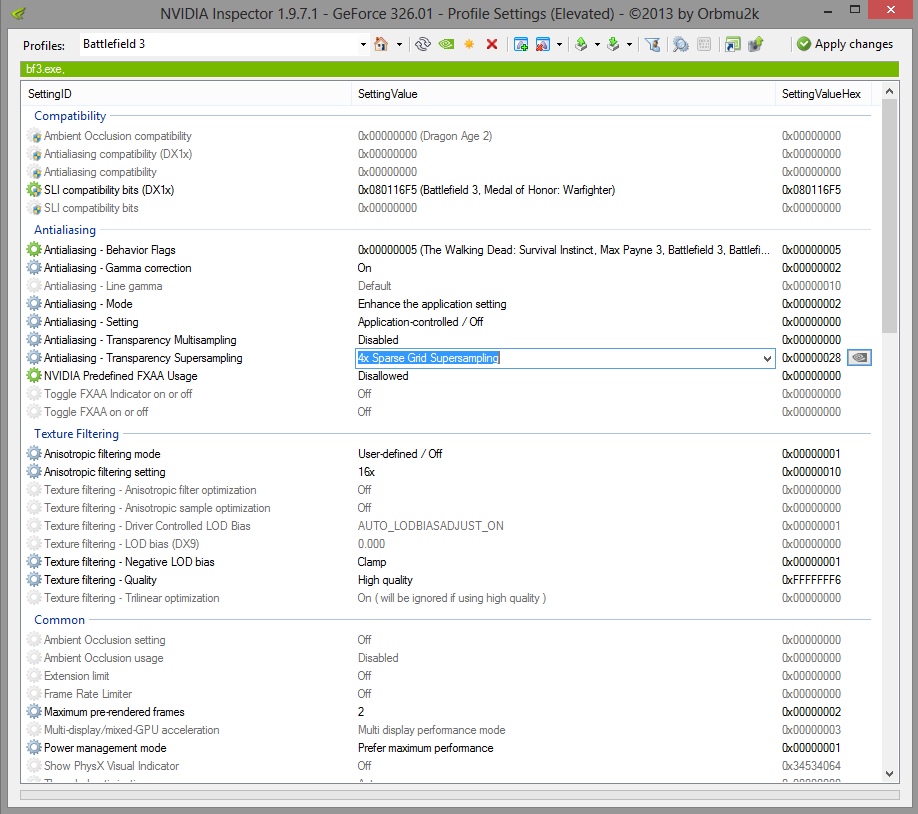Click the Texture Filtering group header
The height and width of the screenshot is (814, 918).
pos(76,433)
